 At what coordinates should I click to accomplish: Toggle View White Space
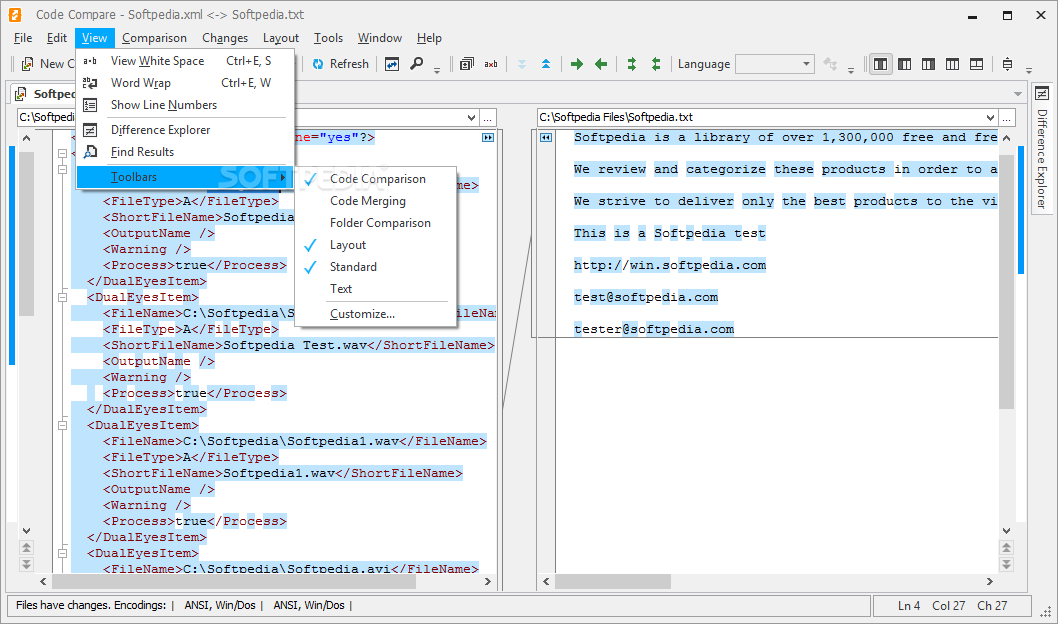click(186, 61)
